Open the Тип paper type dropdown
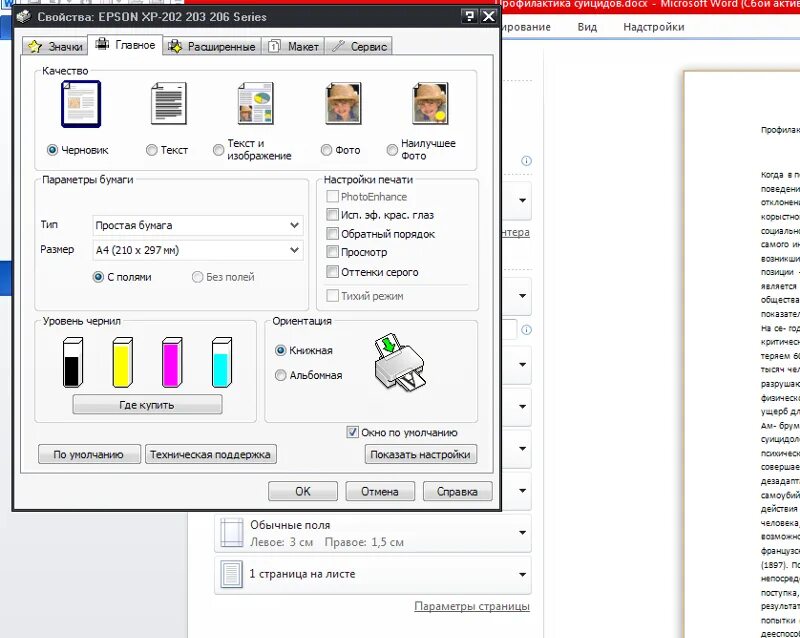The image size is (800, 638). click(x=198, y=225)
